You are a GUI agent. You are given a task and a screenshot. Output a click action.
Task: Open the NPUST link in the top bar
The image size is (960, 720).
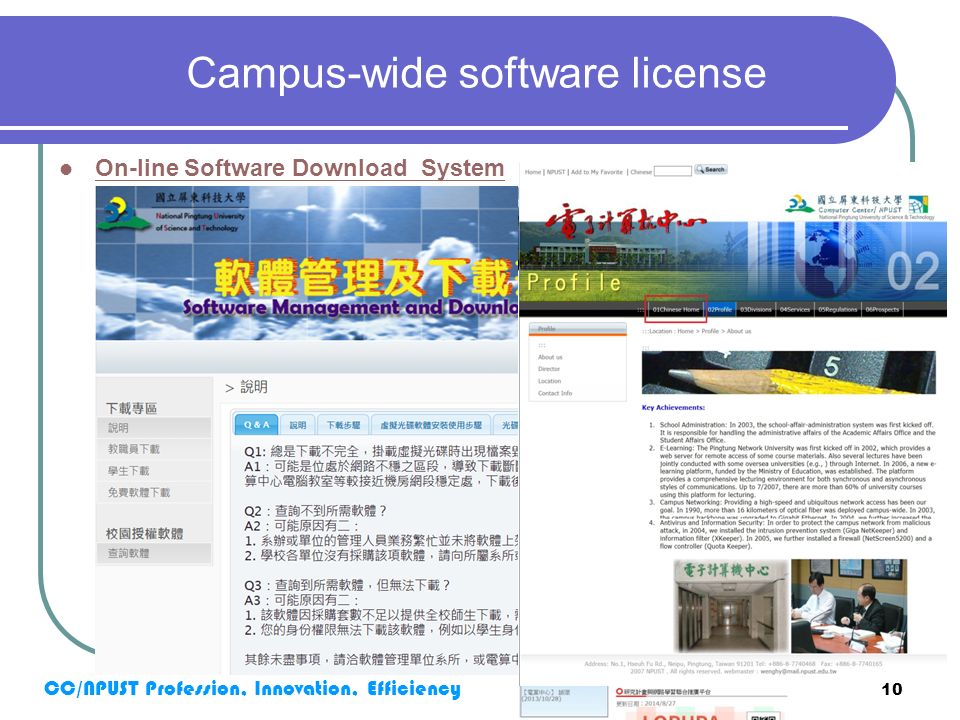point(556,172)
